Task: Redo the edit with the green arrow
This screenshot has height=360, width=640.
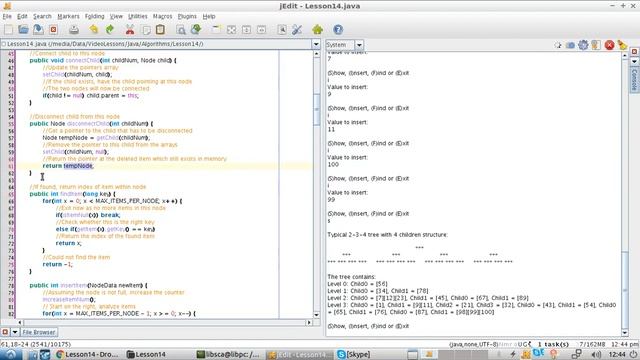Action: (x=109, y=29)
